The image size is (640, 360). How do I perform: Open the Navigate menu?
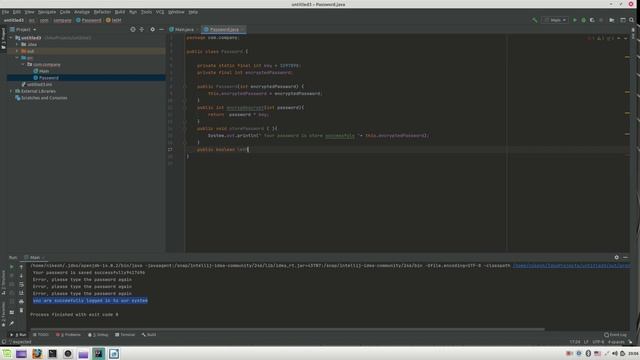point(47,12)
